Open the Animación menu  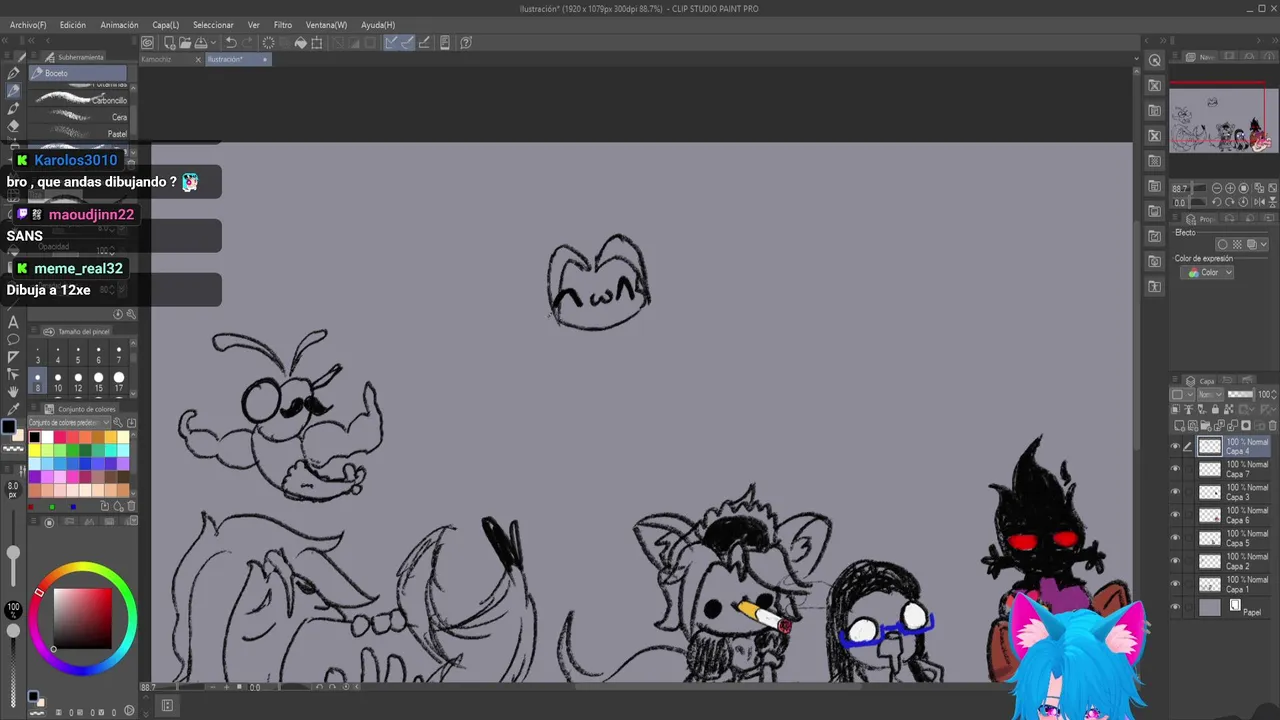(119, 25)
